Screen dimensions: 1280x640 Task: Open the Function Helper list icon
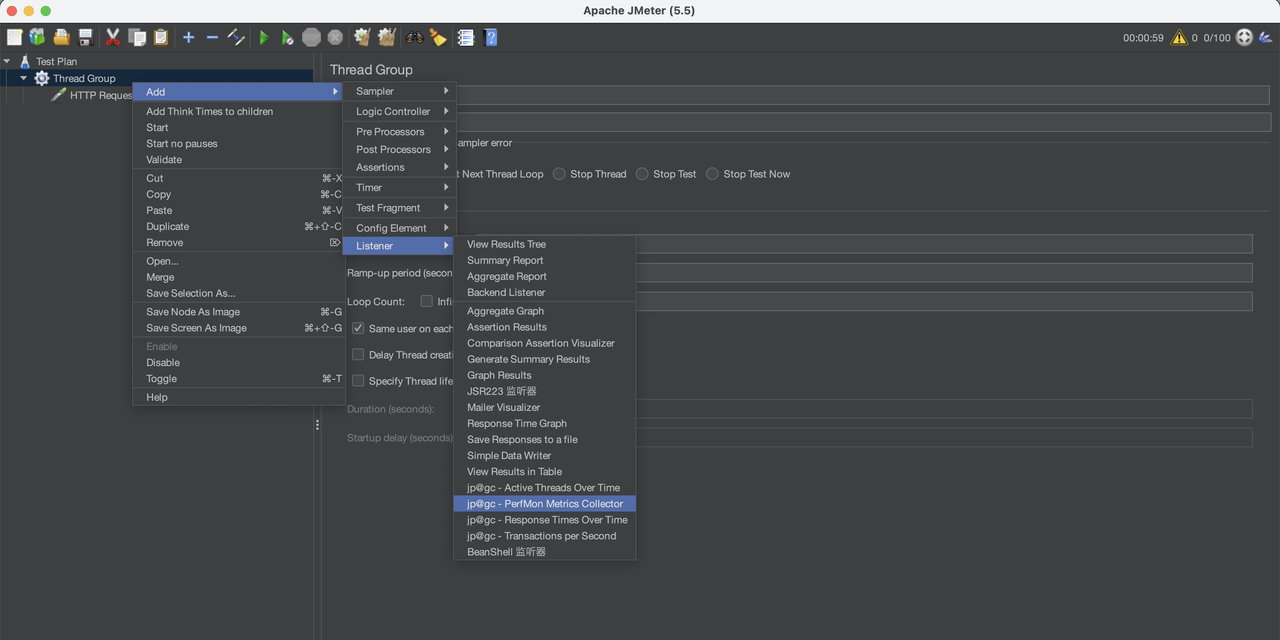[466, 37]
